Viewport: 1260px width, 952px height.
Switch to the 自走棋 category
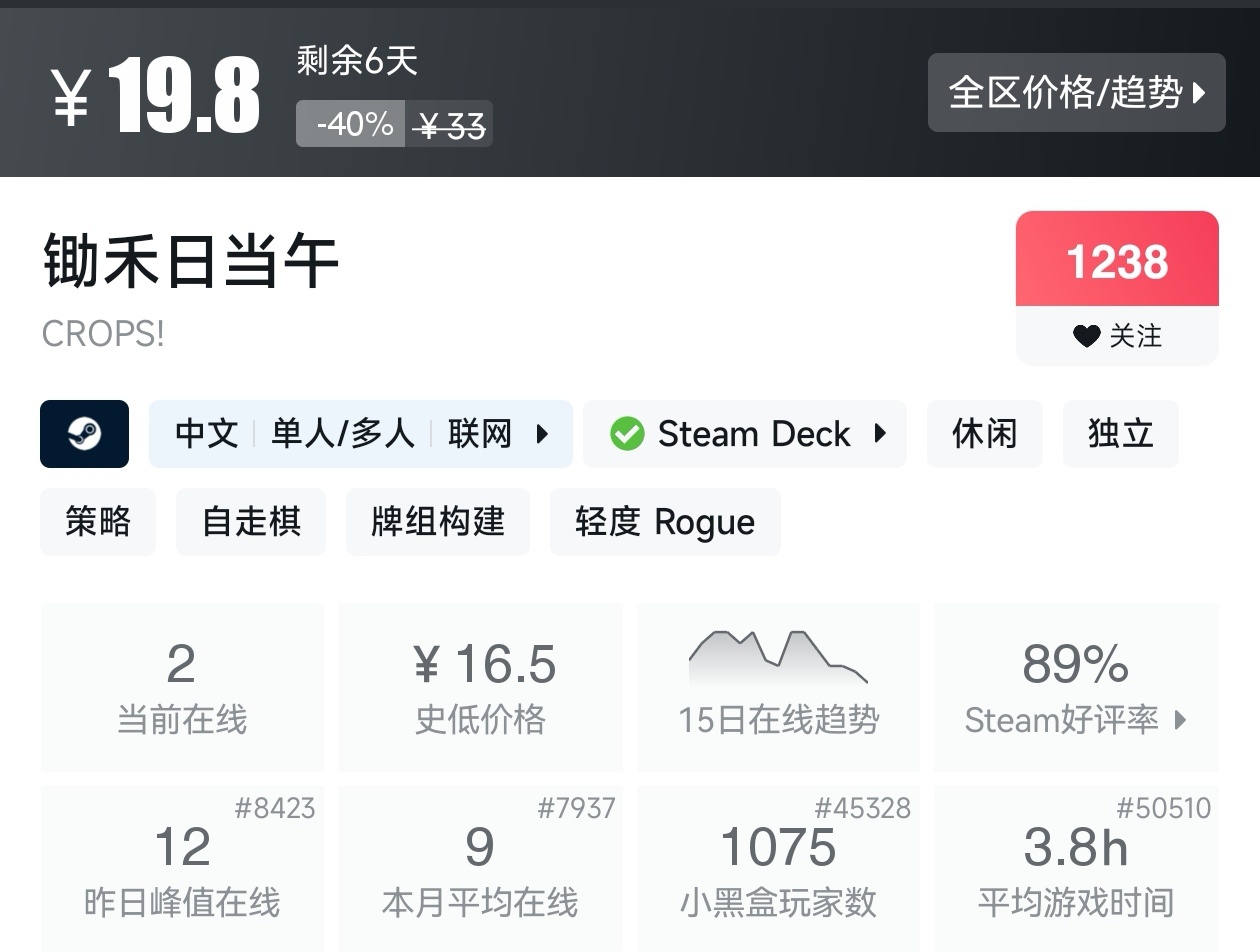coord(251,521)
